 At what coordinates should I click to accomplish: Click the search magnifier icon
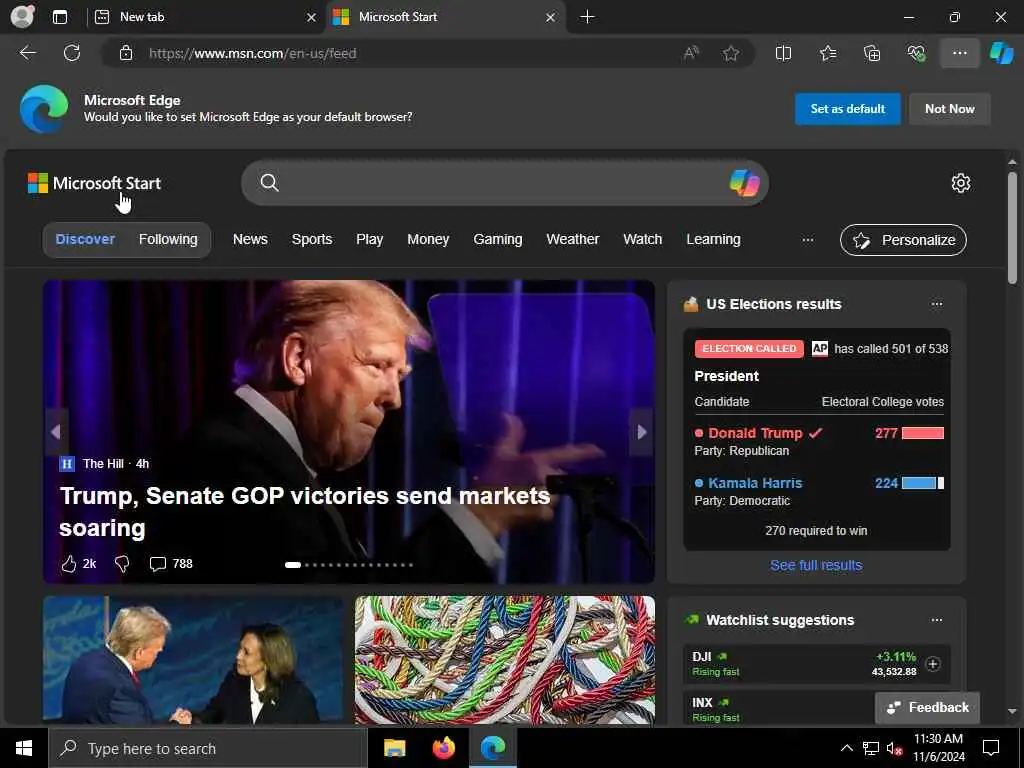coord(270,183)
